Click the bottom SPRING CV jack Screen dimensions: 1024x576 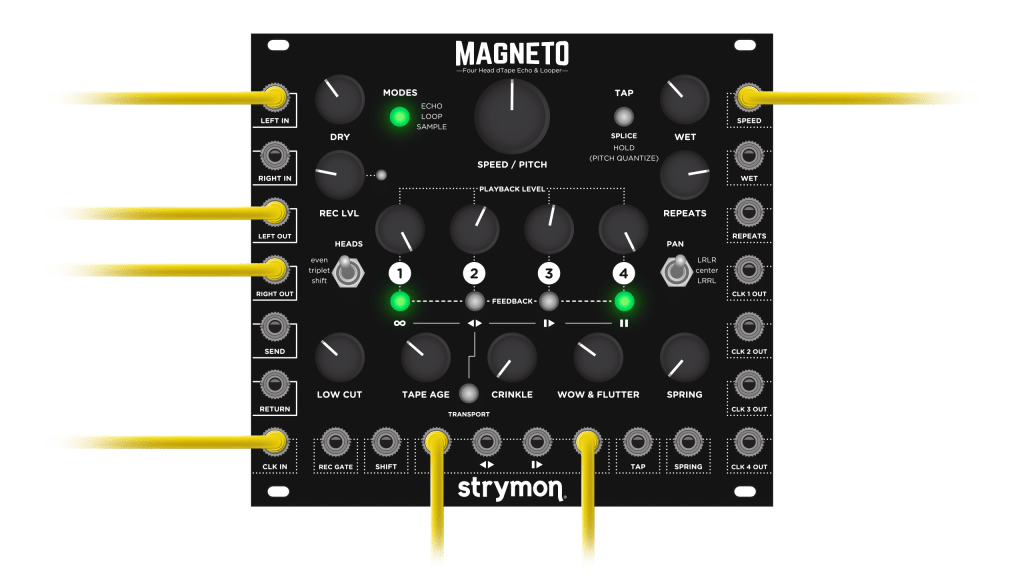(688, 442)
